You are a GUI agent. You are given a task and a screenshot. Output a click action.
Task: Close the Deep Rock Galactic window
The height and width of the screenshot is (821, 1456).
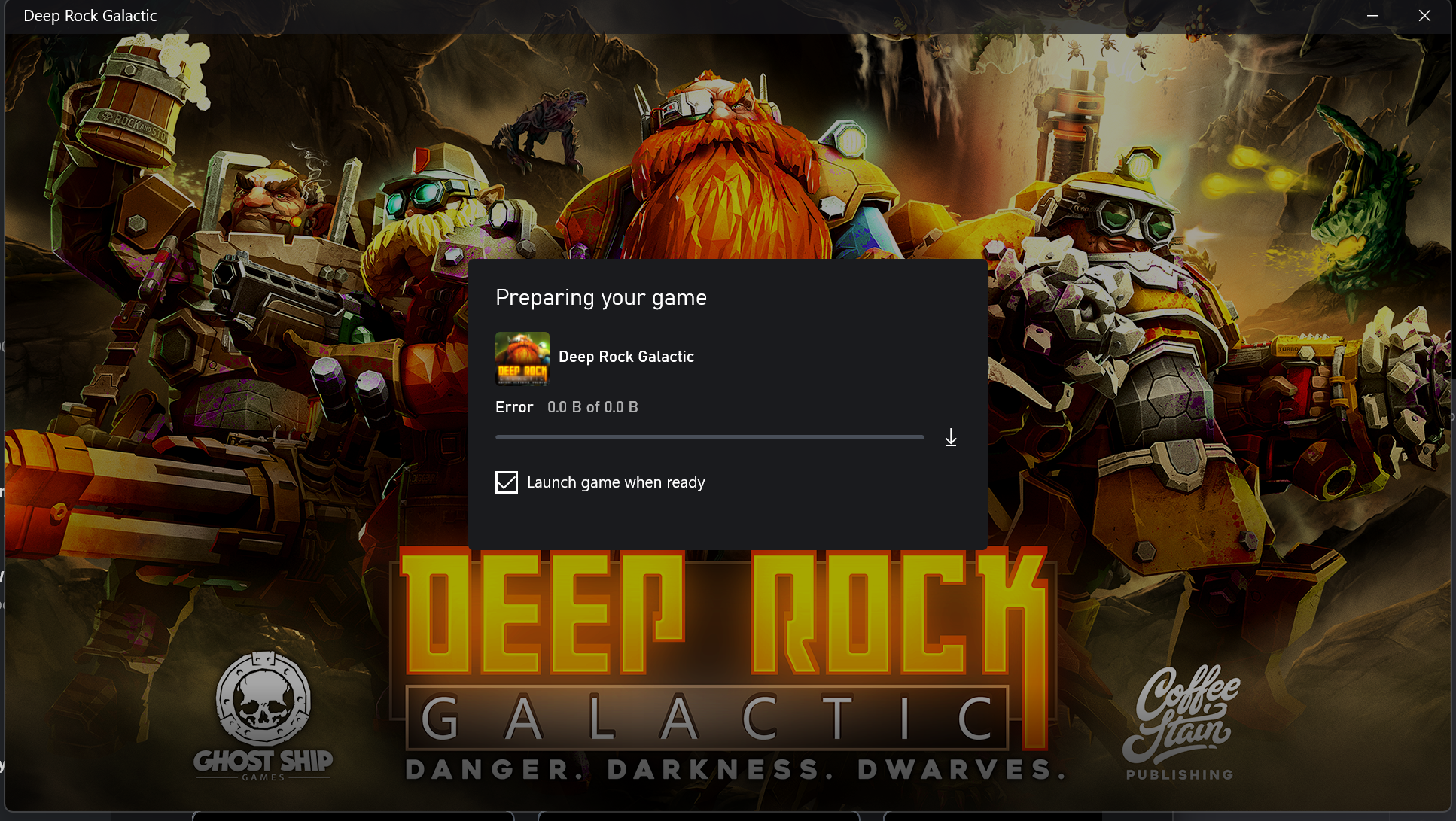[x=1424, y=16]
